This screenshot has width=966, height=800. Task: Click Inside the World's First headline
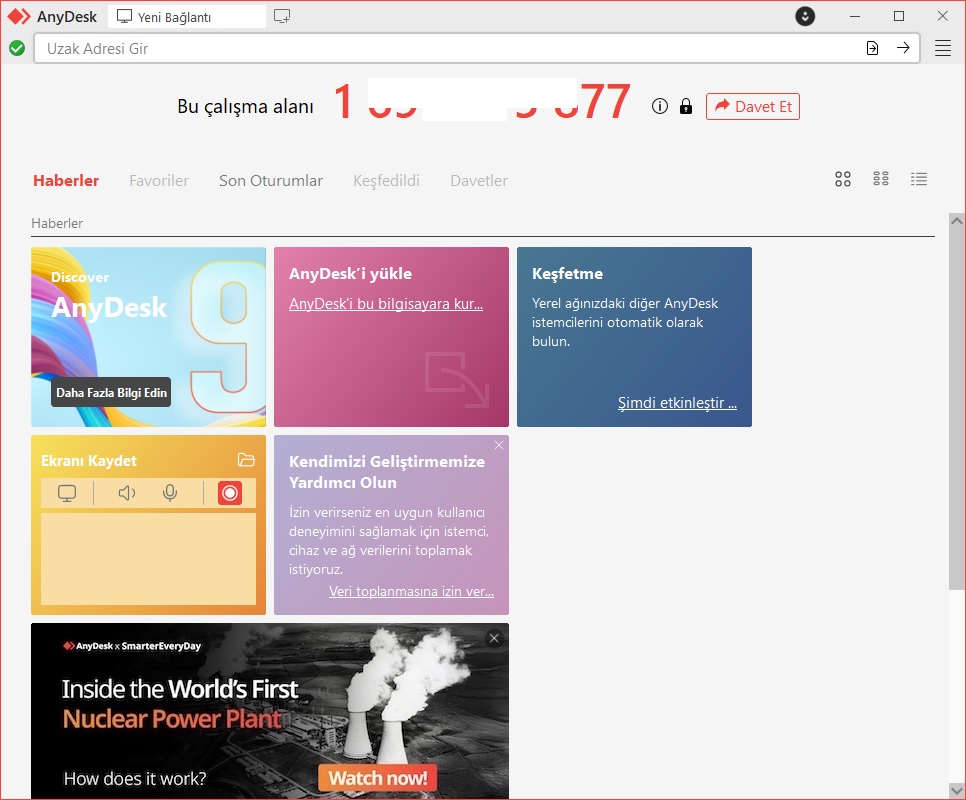click(x=180, y=689)
